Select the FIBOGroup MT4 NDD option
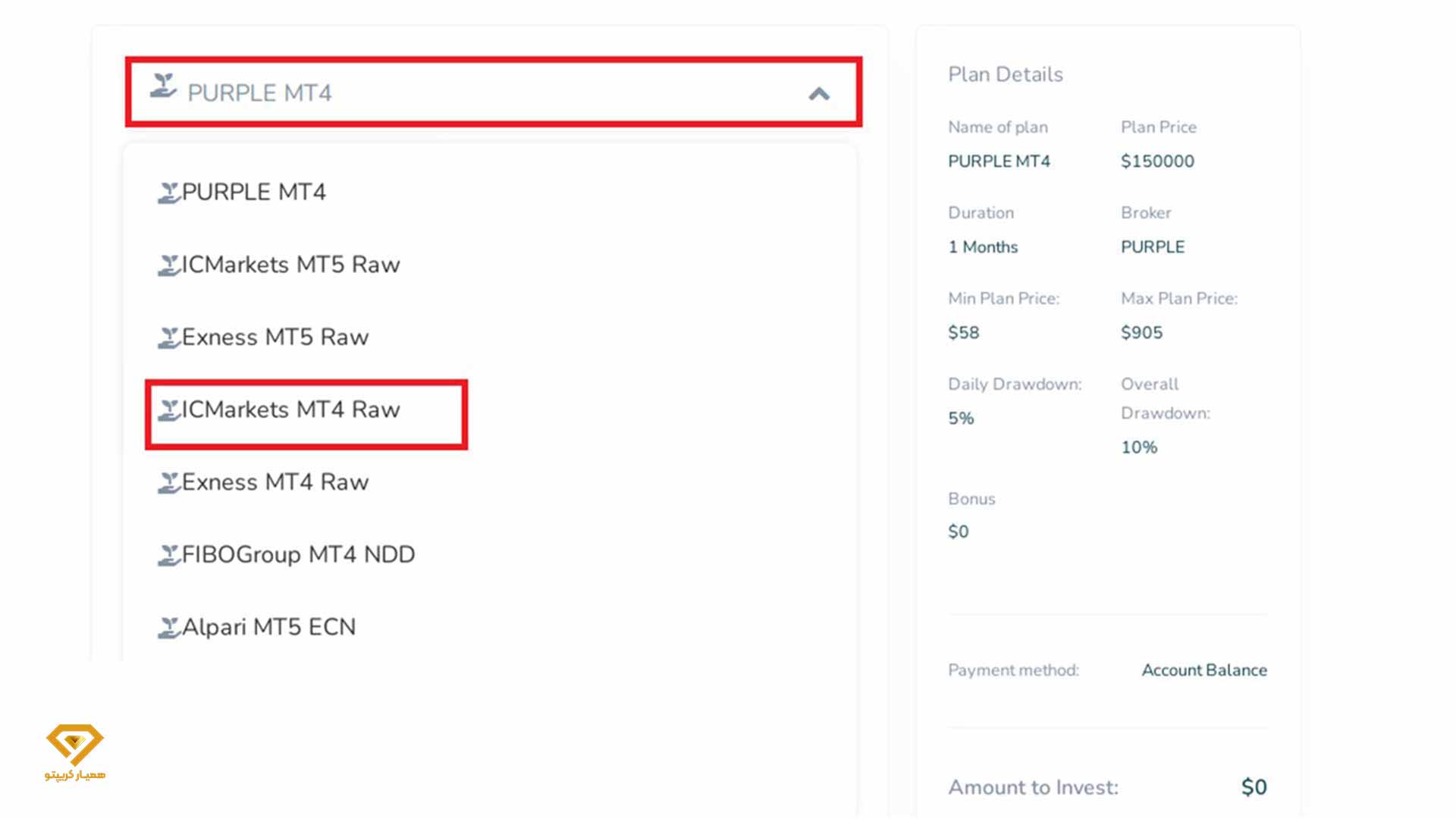1456x819 pixels. pyautogui.click(x=298, y=555)
